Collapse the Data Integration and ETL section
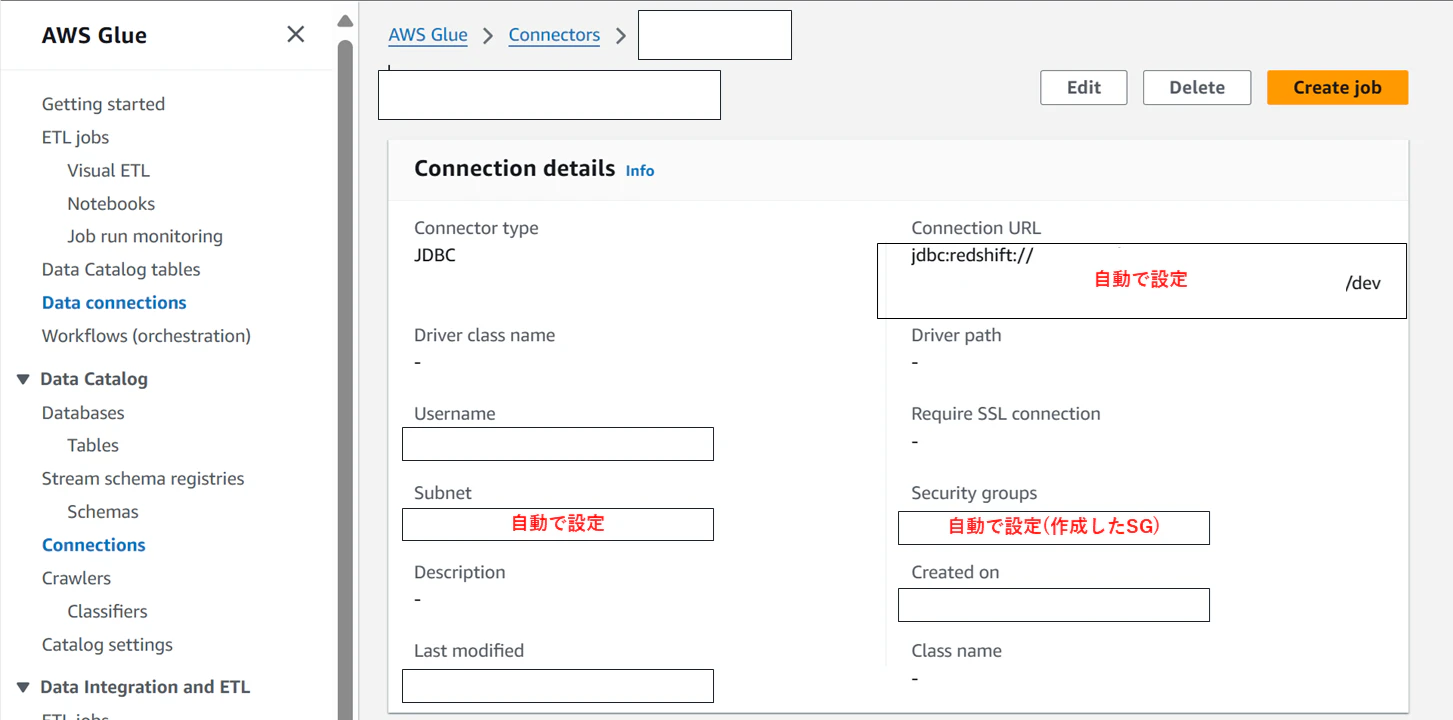The image size is (1453, 720). coord(23,687)
